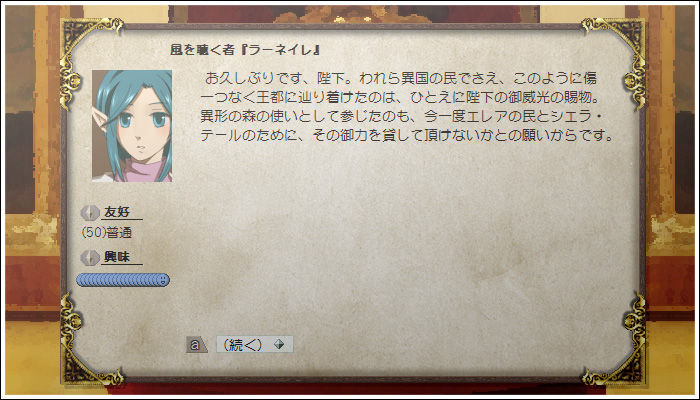Click the portrait of the teal-haired elf girl

tap(132, 126)
